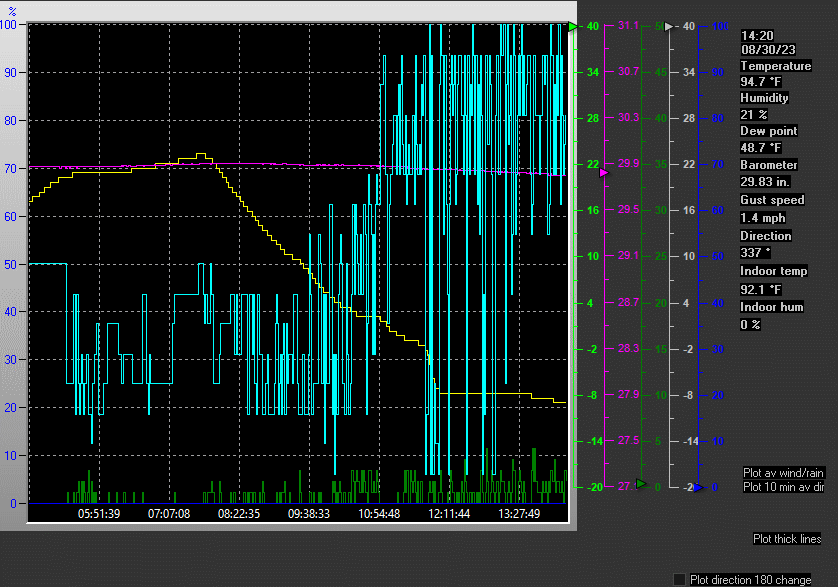Click the 13:27:49 time axis label
838x587 pixels.
(x=519, y=514)
